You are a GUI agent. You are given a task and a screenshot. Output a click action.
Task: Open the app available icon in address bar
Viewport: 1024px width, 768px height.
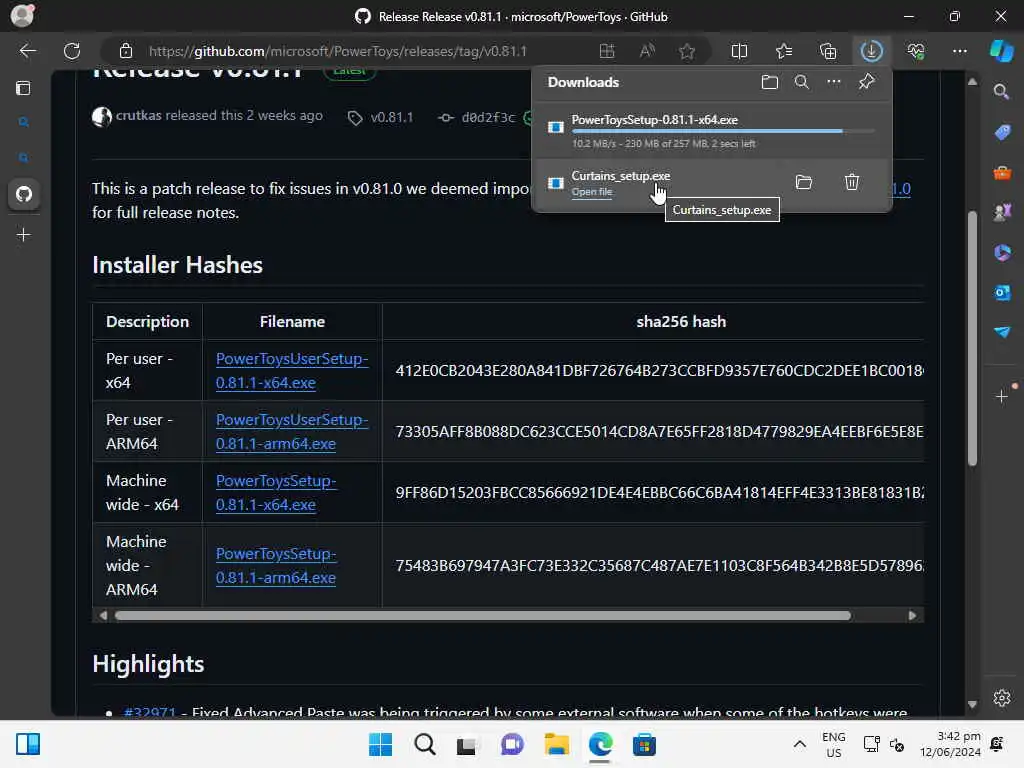(607, 51)
